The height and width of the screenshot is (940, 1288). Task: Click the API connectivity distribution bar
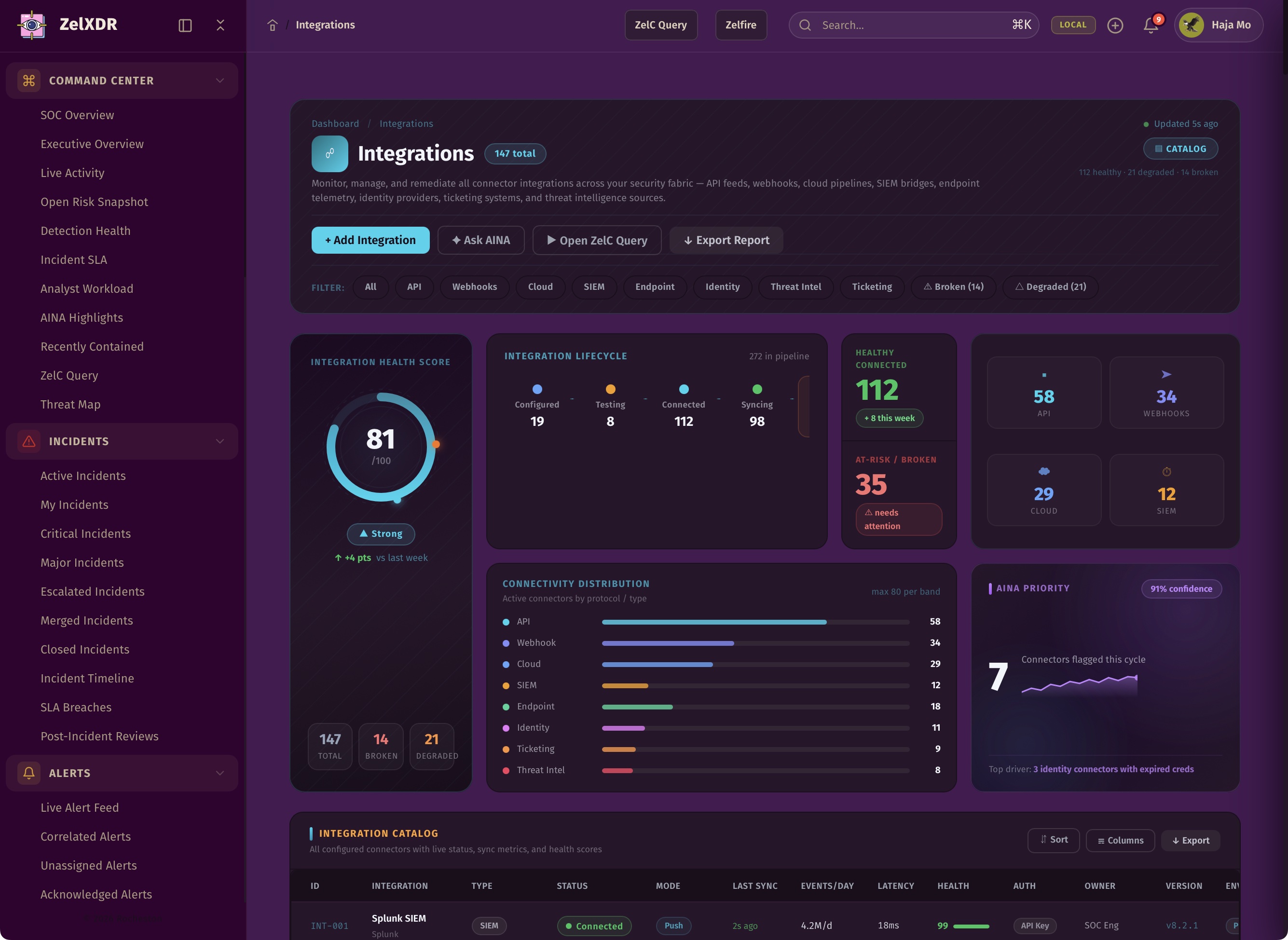coord(714,622)
